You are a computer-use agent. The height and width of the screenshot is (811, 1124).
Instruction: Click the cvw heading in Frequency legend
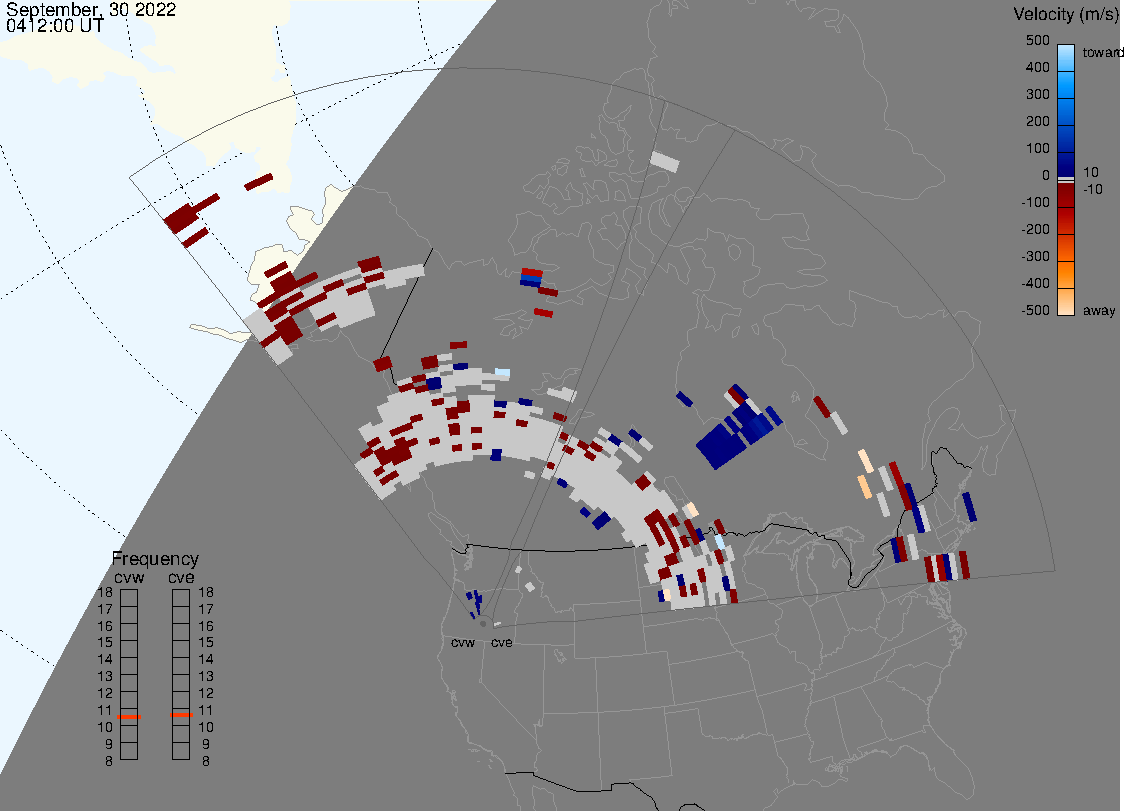click(x=129, y=578)
